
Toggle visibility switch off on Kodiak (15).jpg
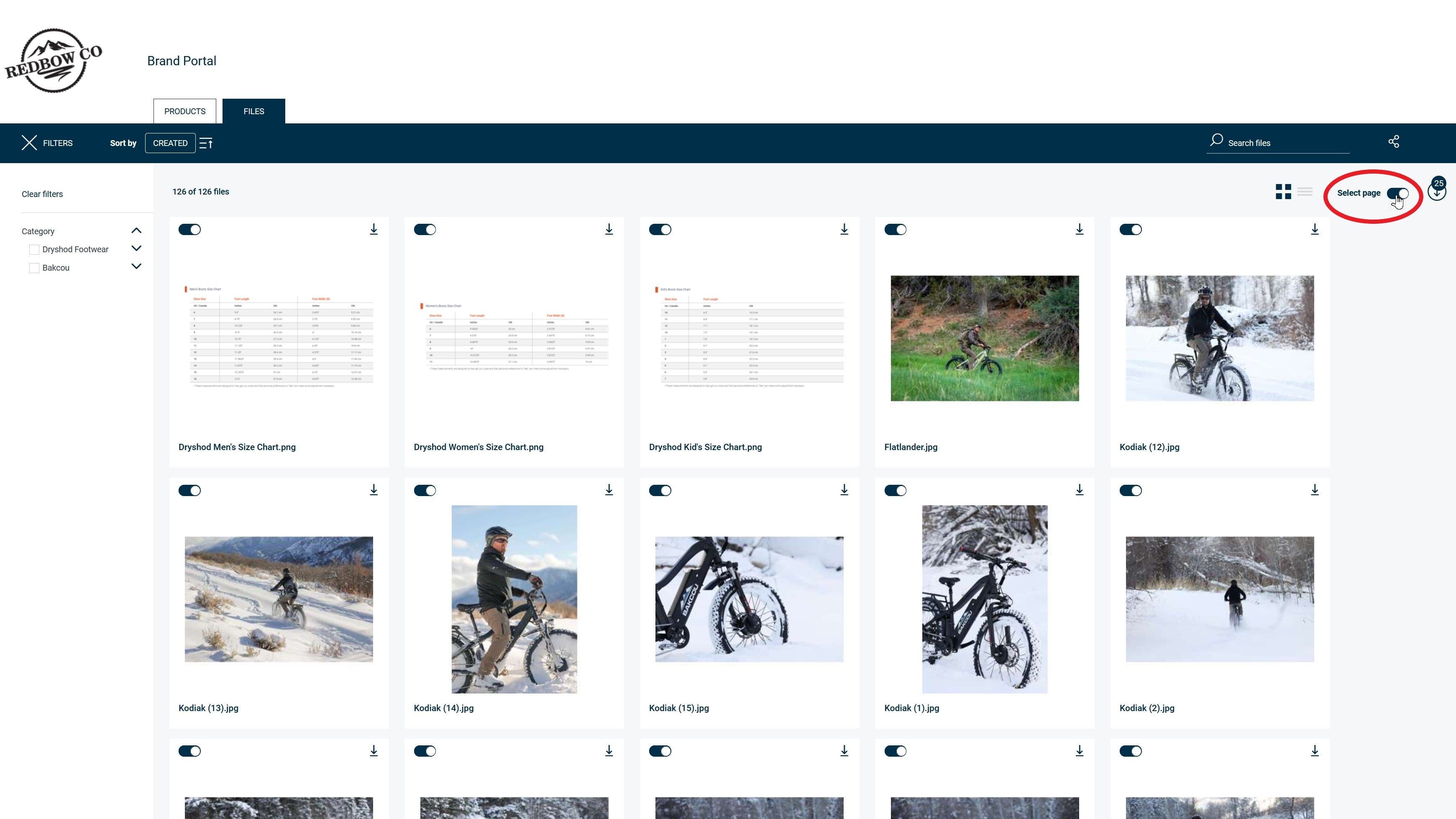coord(660,490)
